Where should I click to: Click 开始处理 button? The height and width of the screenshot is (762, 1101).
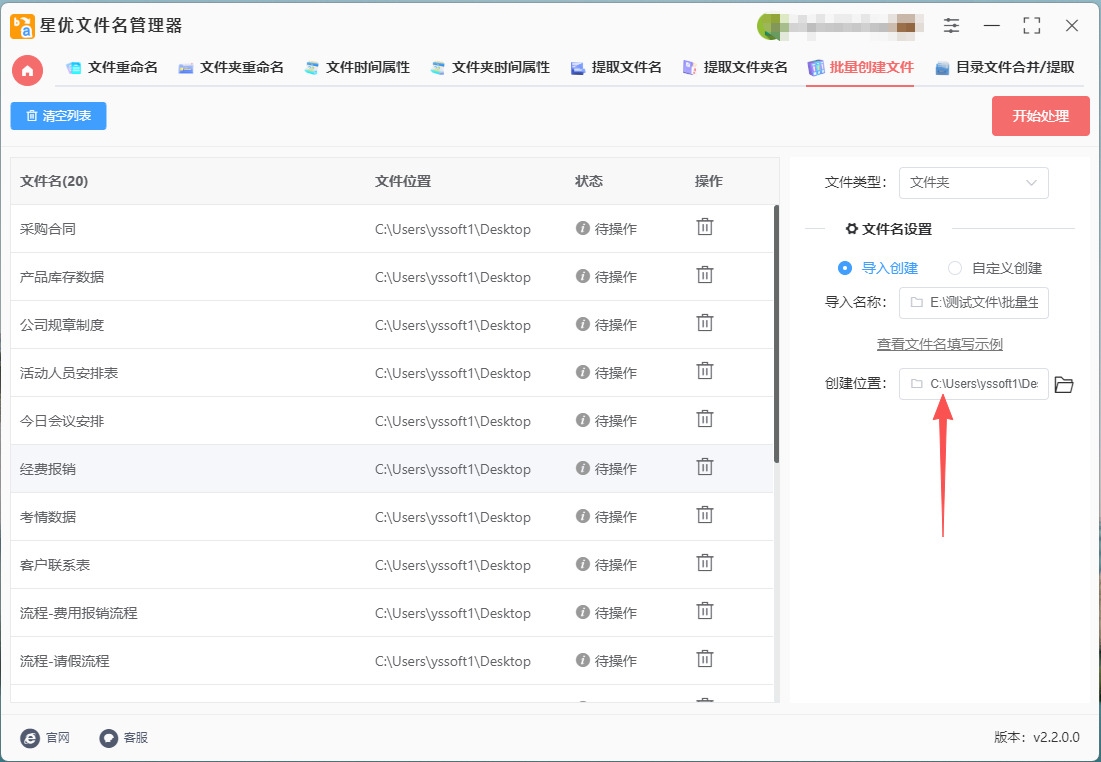click(1040, 116)
